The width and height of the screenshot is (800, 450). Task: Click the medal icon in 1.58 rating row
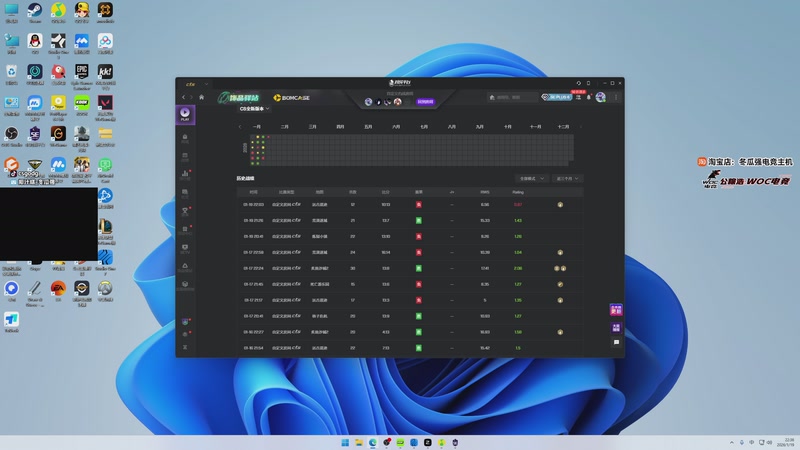coord(560,332)
